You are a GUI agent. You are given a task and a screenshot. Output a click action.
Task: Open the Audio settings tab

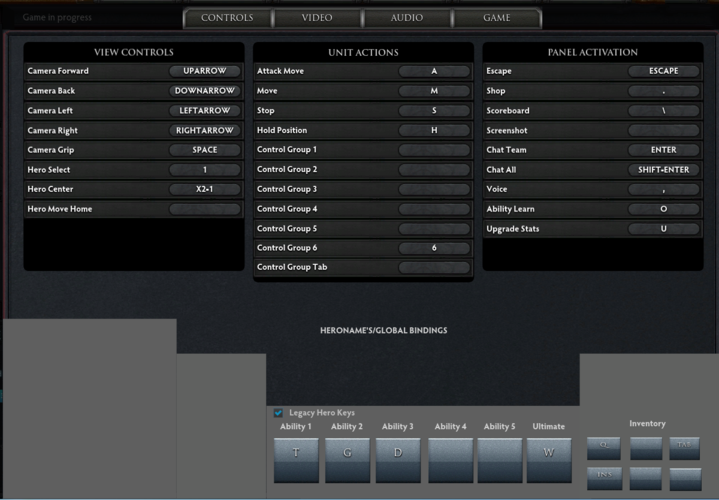(x=406, y=18)
